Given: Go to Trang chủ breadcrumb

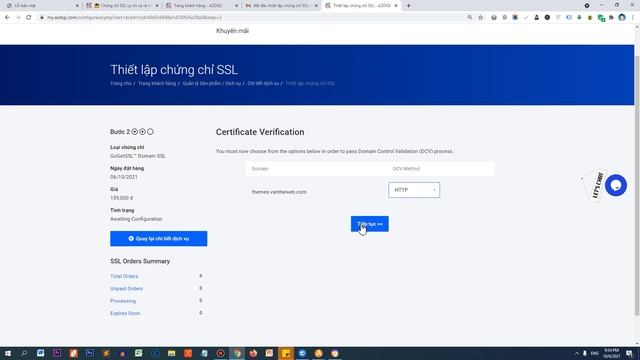Looking at the screenshot, I should click(x=121, y=83).
